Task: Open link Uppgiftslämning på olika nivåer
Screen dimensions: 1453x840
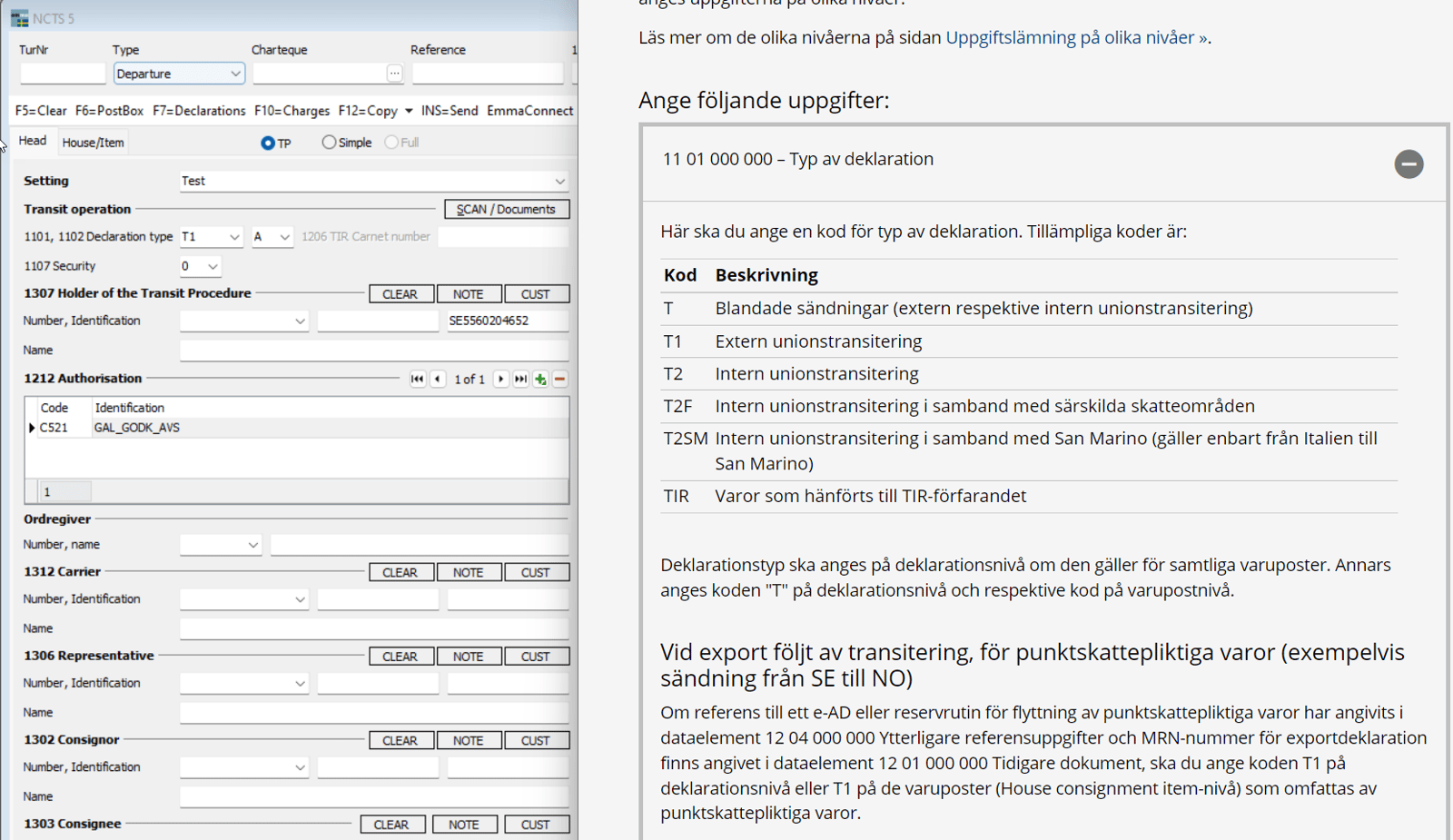Action: coord(1076,37)
